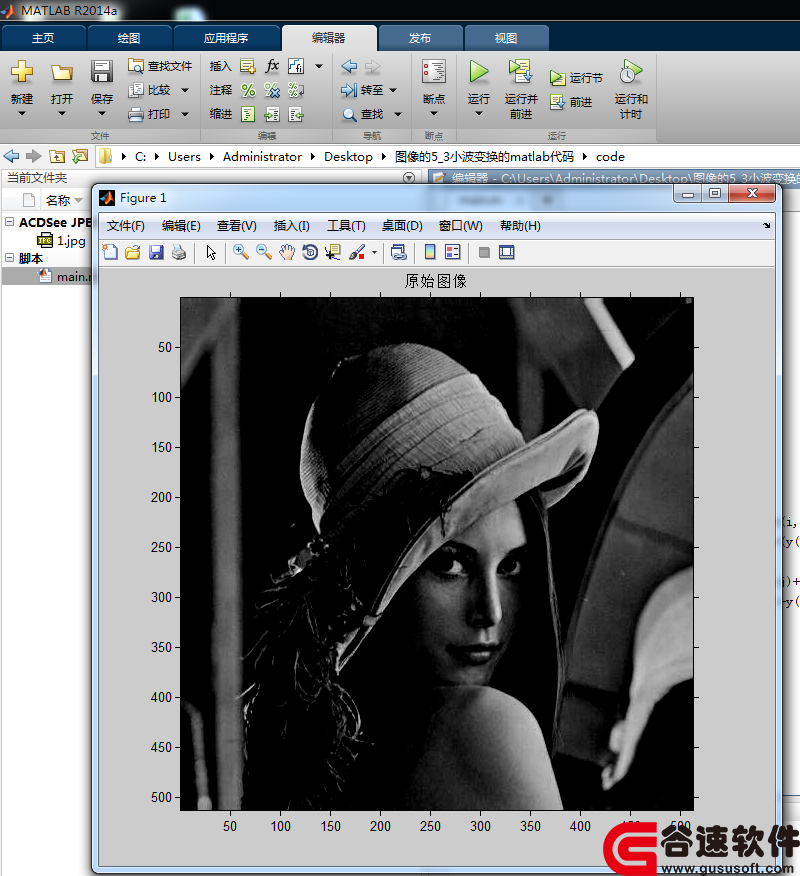Toggle the zoom in magnifier tool
Image resolution: width=800 pixels, height=876 pixels.
click(x=241, y=252)
